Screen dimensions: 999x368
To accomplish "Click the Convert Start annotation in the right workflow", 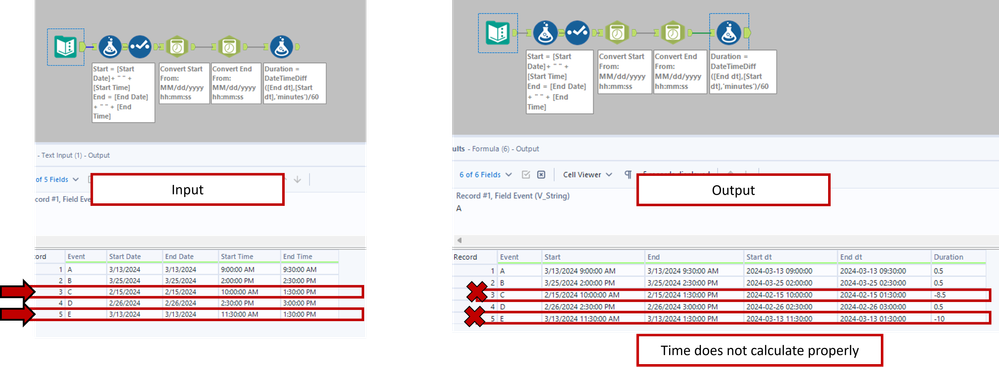I will click(x=625, y=71).
